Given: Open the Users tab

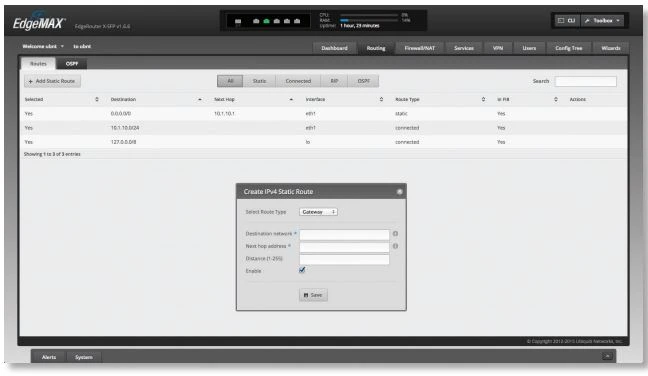Looking at the screenshot, I should click(x=529, y=48).
